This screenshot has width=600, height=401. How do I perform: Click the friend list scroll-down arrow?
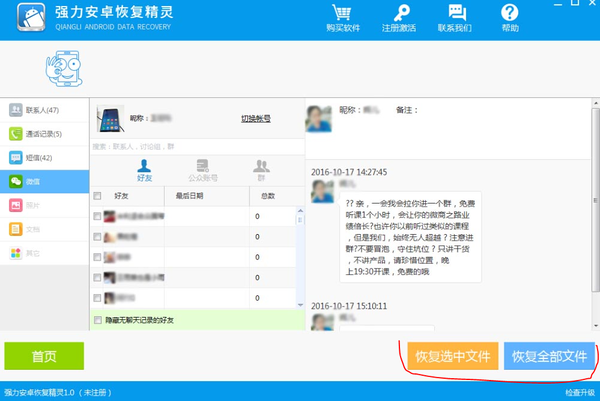(x=300, y=305)
